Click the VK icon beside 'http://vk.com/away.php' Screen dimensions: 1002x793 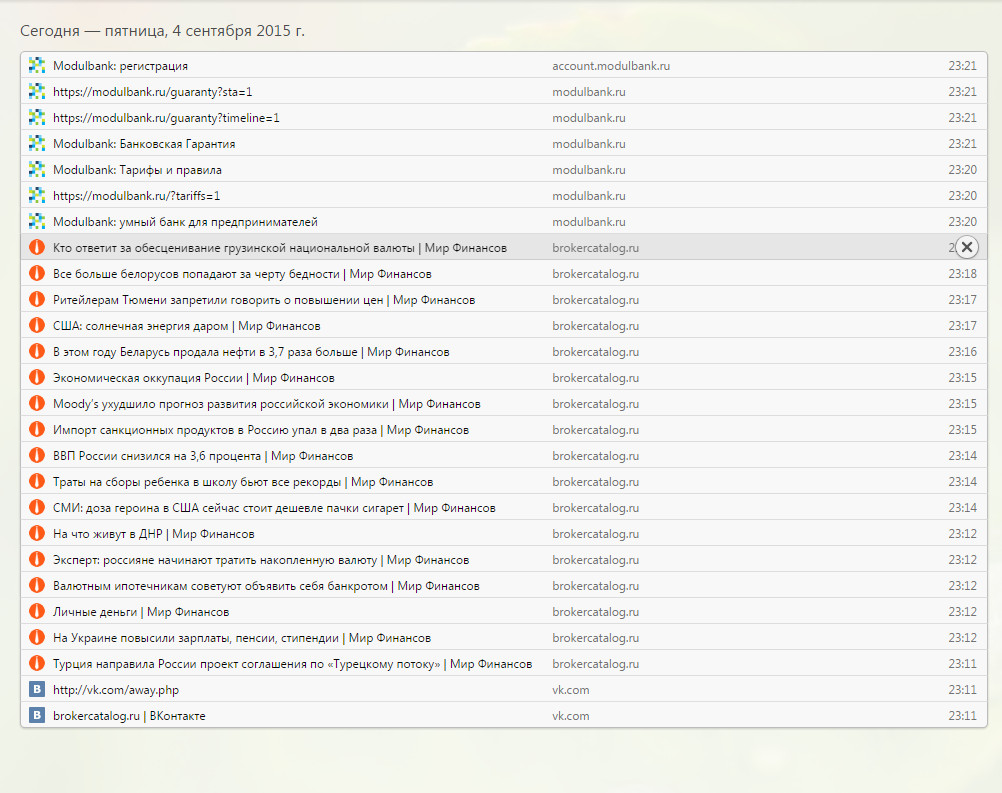(37, 690)
